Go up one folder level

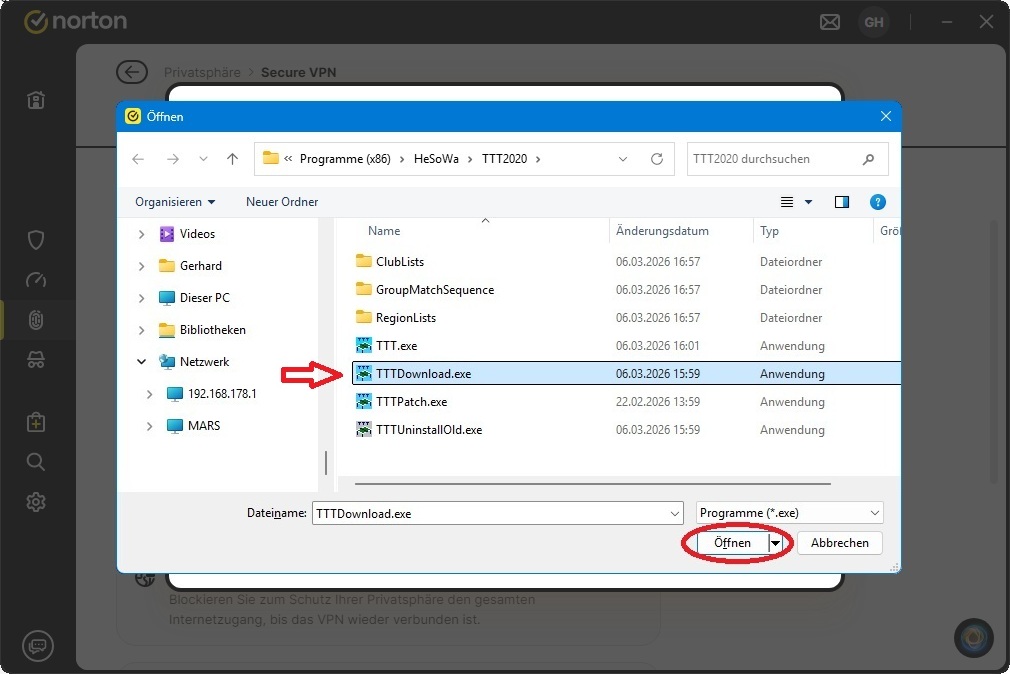pos(233,159)
